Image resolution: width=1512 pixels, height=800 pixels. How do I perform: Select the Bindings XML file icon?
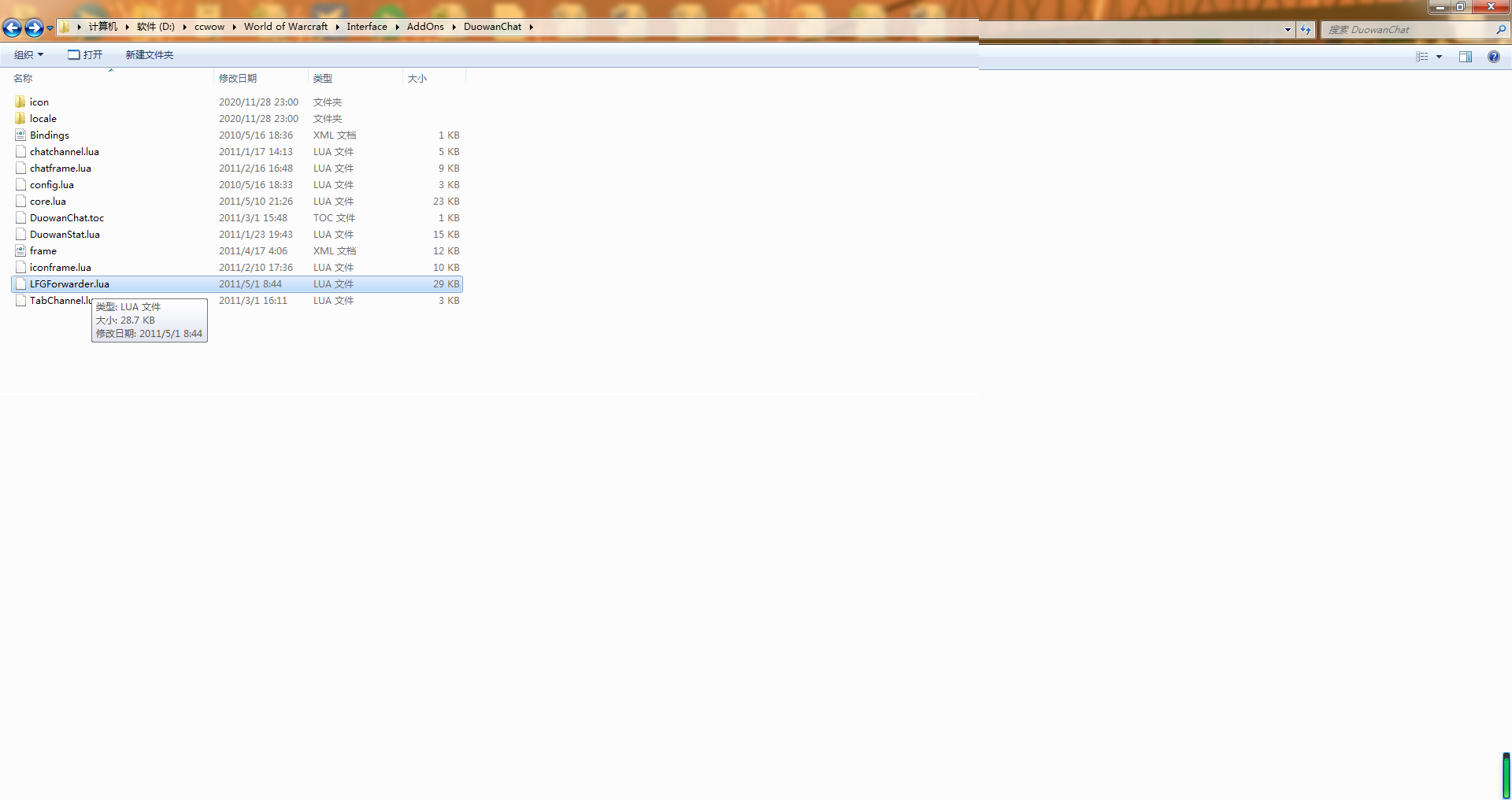[x=20, y=135]
